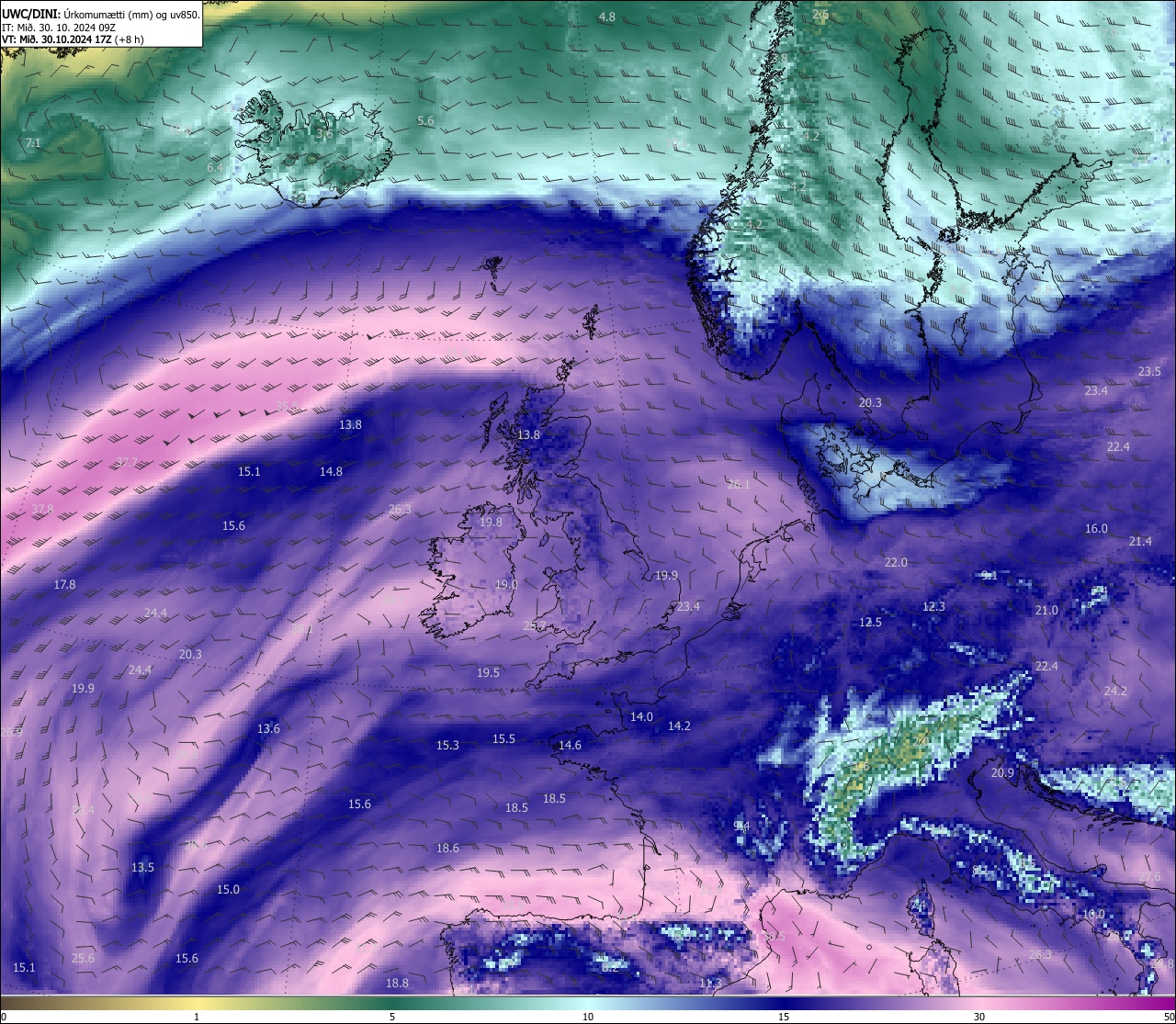Click the 21.4 value at right edge
The width and height of the screenshot is (1176, 1024).
click(x=1140, y=542)
